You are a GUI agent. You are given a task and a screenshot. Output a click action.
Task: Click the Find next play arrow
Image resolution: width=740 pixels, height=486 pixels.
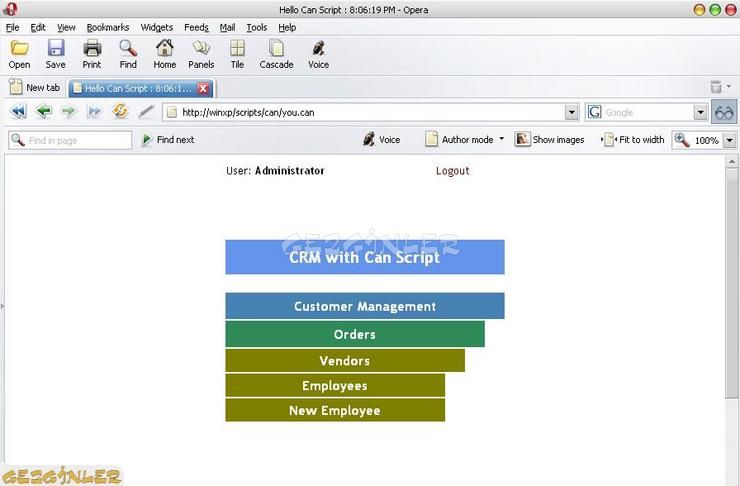(147, 140)
